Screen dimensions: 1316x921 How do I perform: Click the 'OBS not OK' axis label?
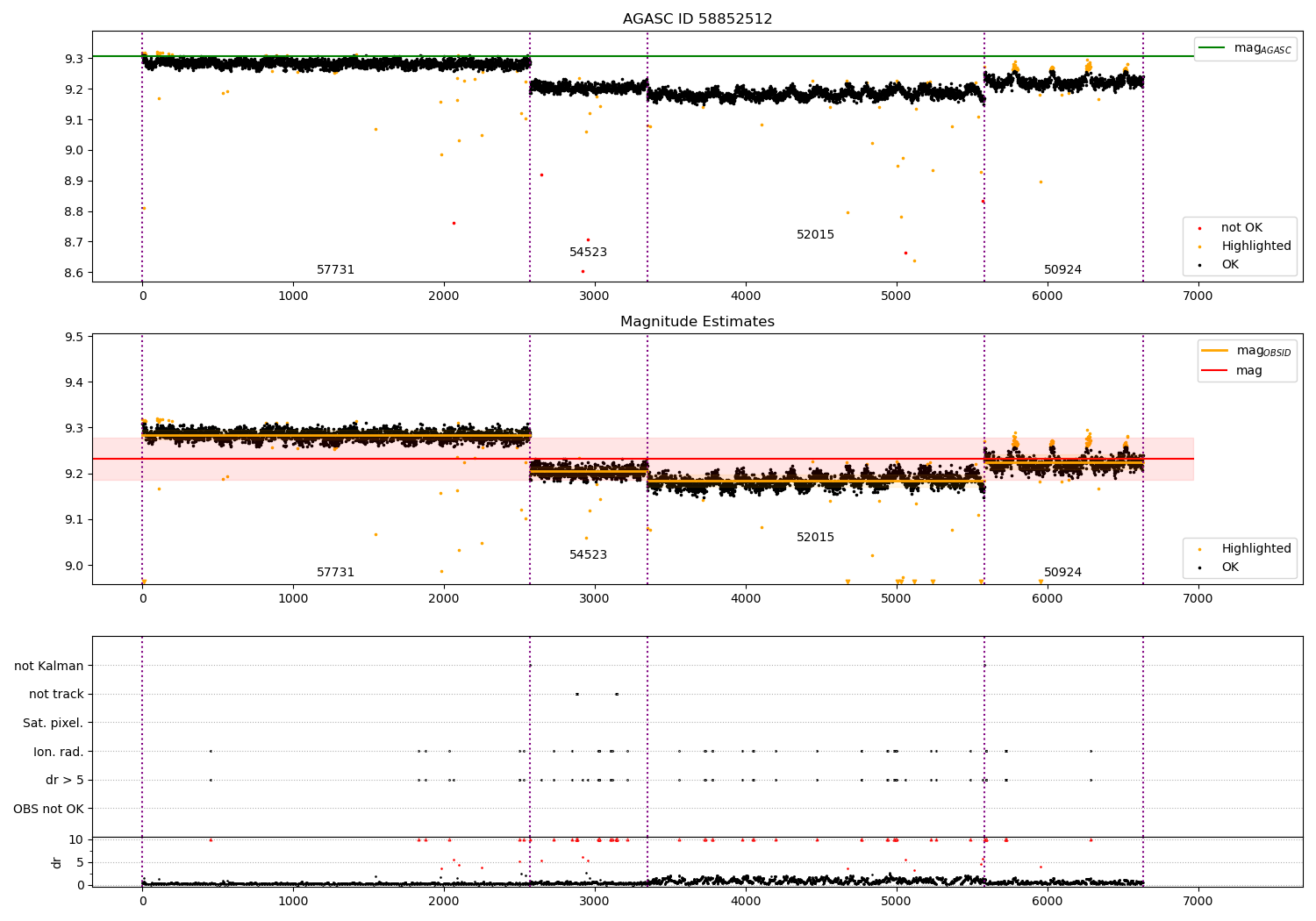coord(49,809)
